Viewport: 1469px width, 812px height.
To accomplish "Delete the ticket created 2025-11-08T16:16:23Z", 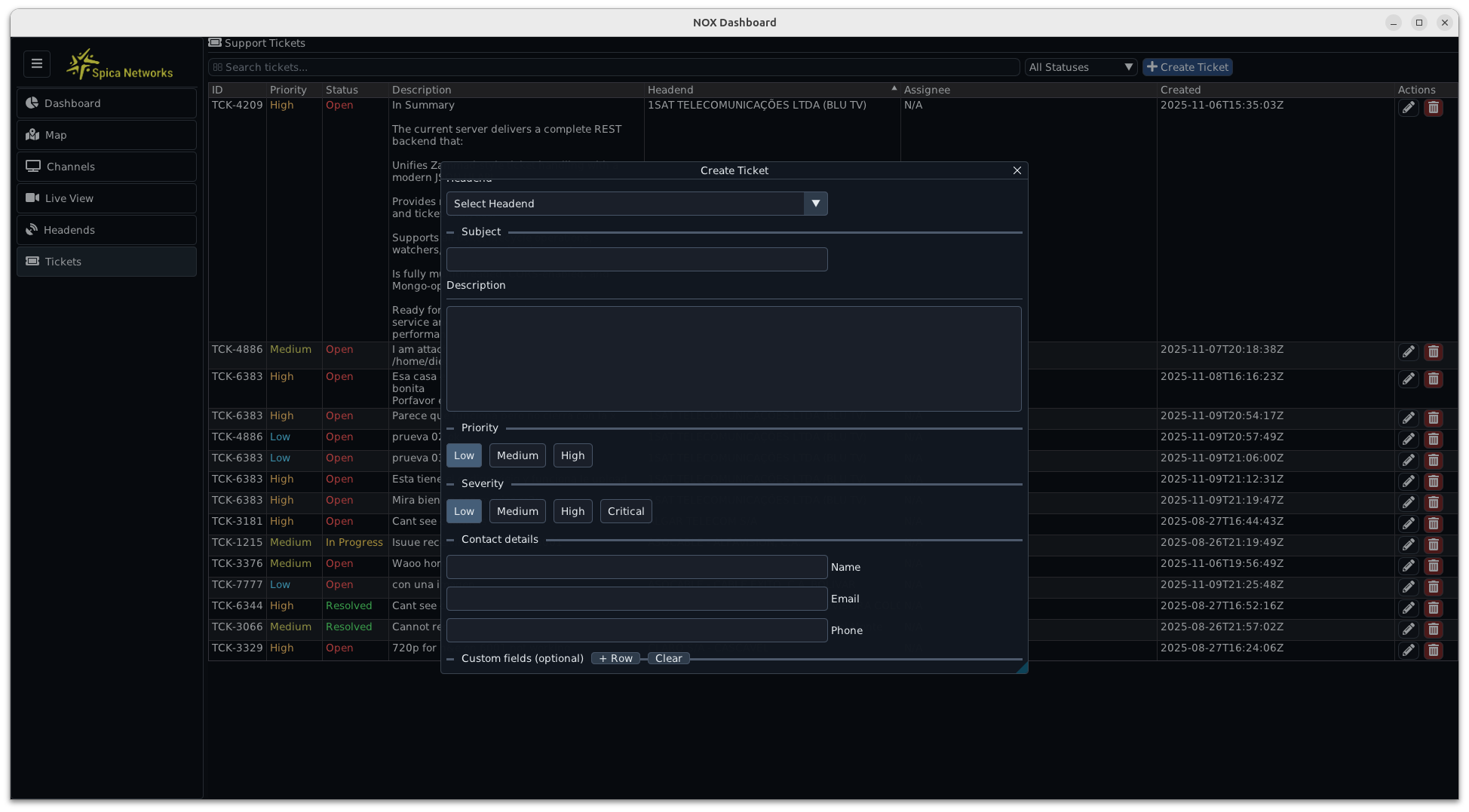I will 1434,379.
